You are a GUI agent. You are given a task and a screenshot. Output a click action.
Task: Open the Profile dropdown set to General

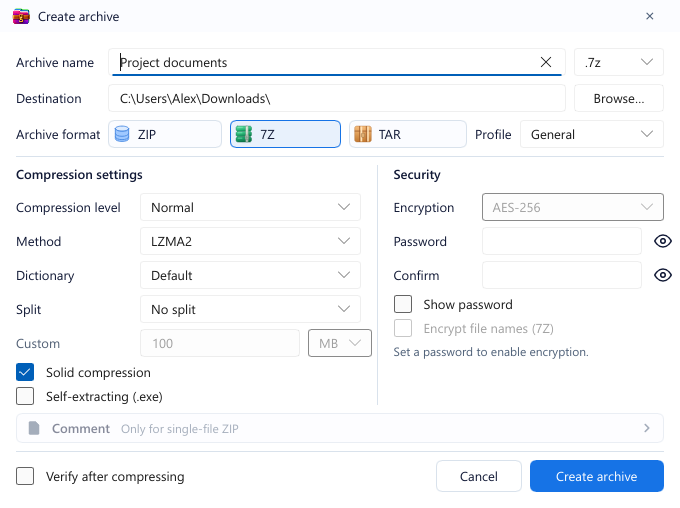(x=592, y=134)
